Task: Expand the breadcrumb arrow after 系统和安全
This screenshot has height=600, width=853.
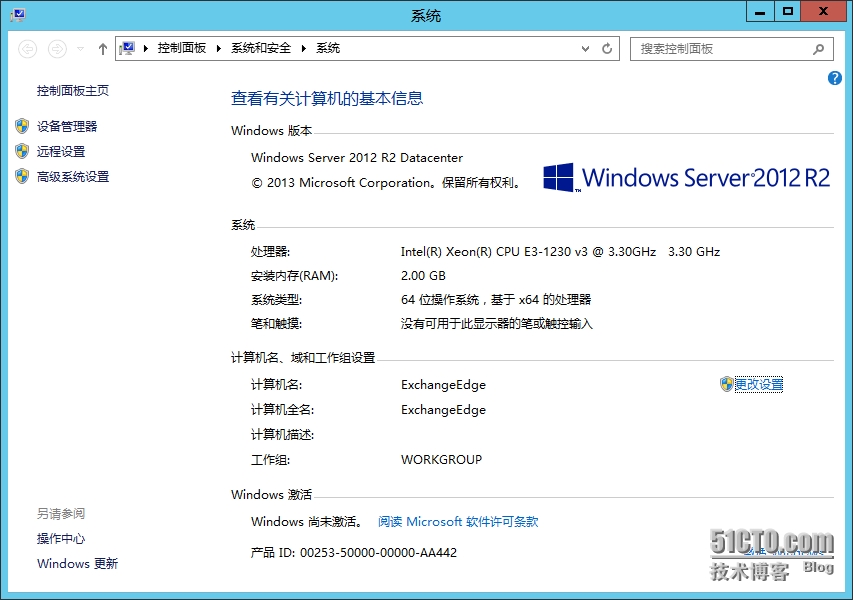Action: tap(306, 48)
